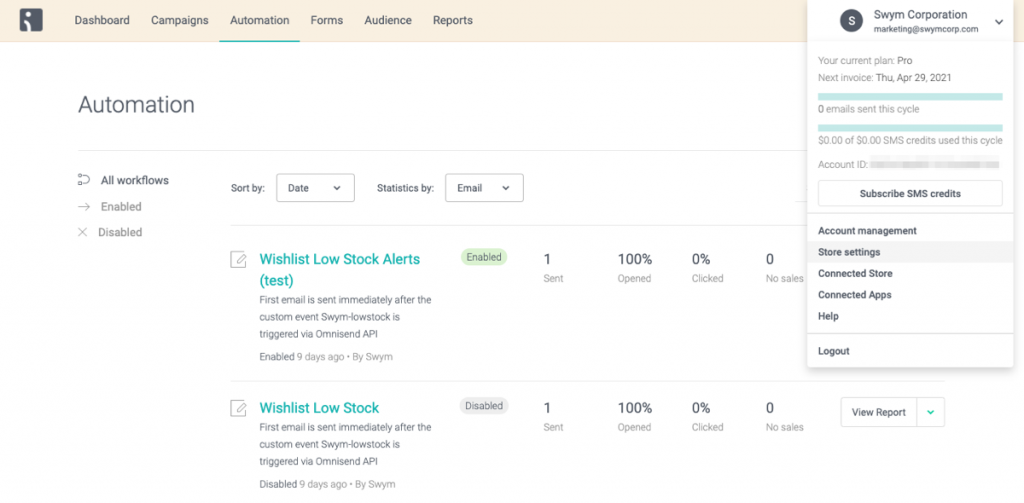Click the Enabled status badge
The height and width of the screenshot is (503, 1024).
click(x=484, y=257)
